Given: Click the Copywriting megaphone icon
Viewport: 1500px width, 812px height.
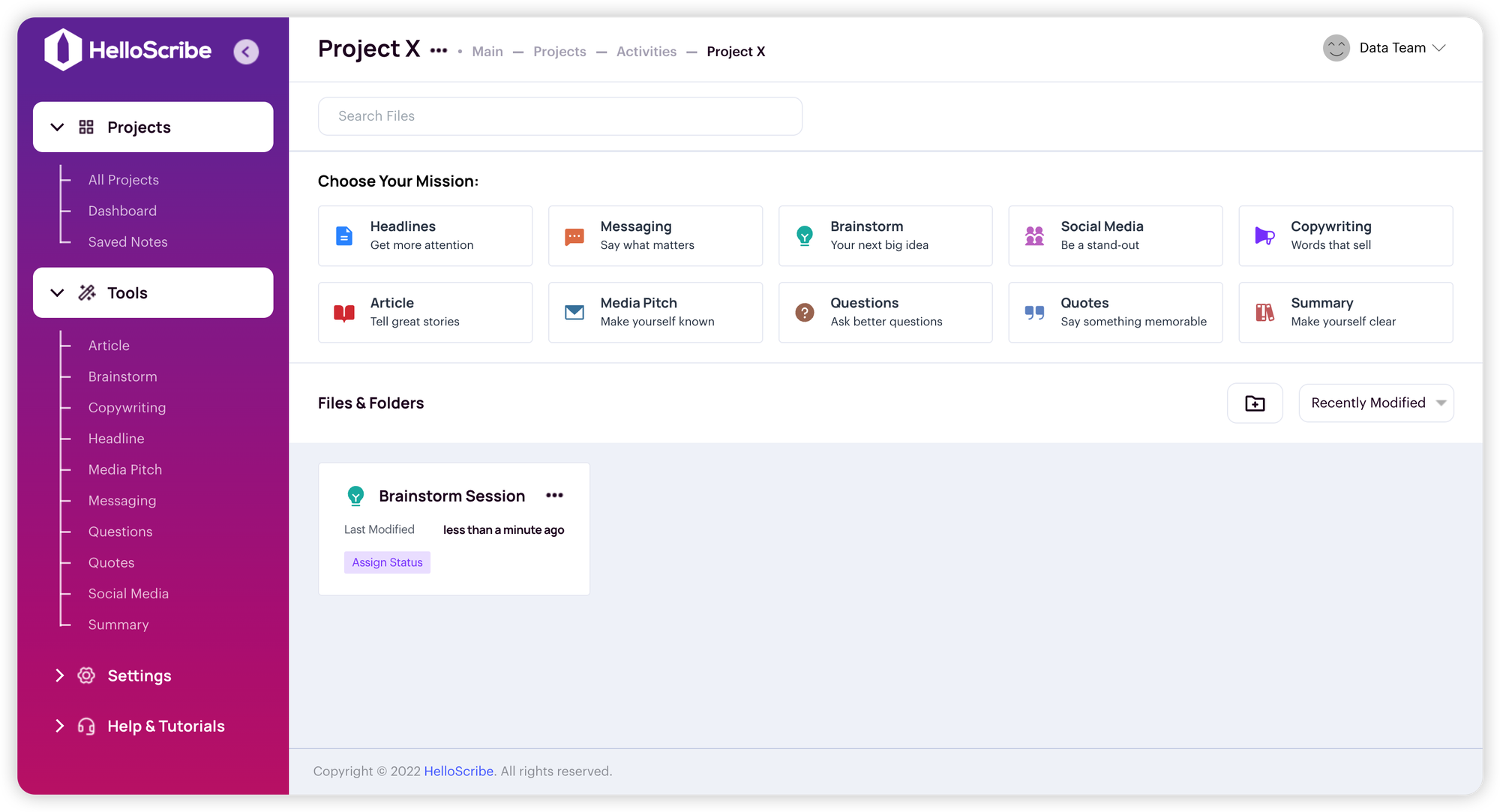Looking at the screenshot, I should [1265, 235].
